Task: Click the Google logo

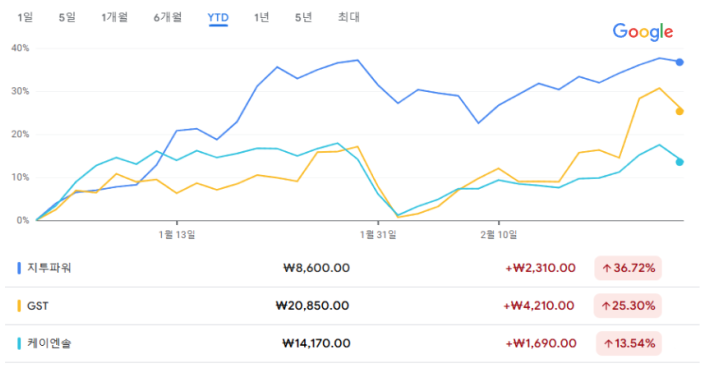Action: tap(643, 32)
